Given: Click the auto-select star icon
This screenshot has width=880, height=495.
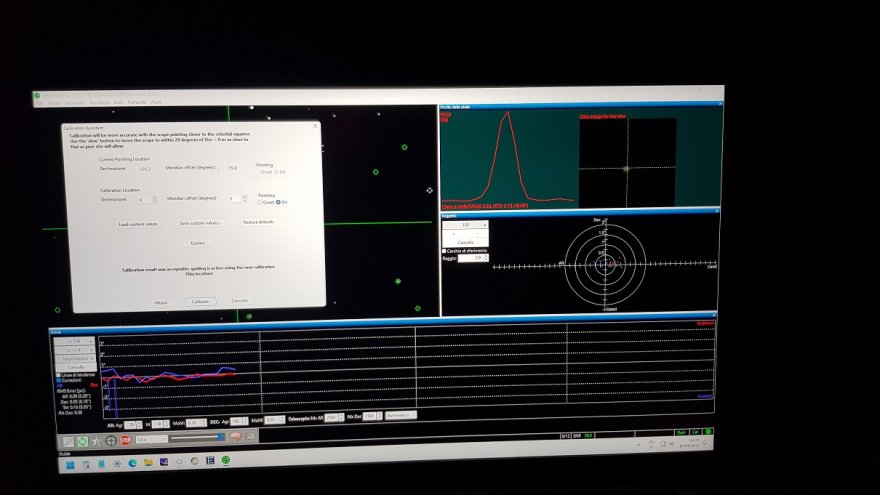Looking at the screenshot, I should pos(97,441).
